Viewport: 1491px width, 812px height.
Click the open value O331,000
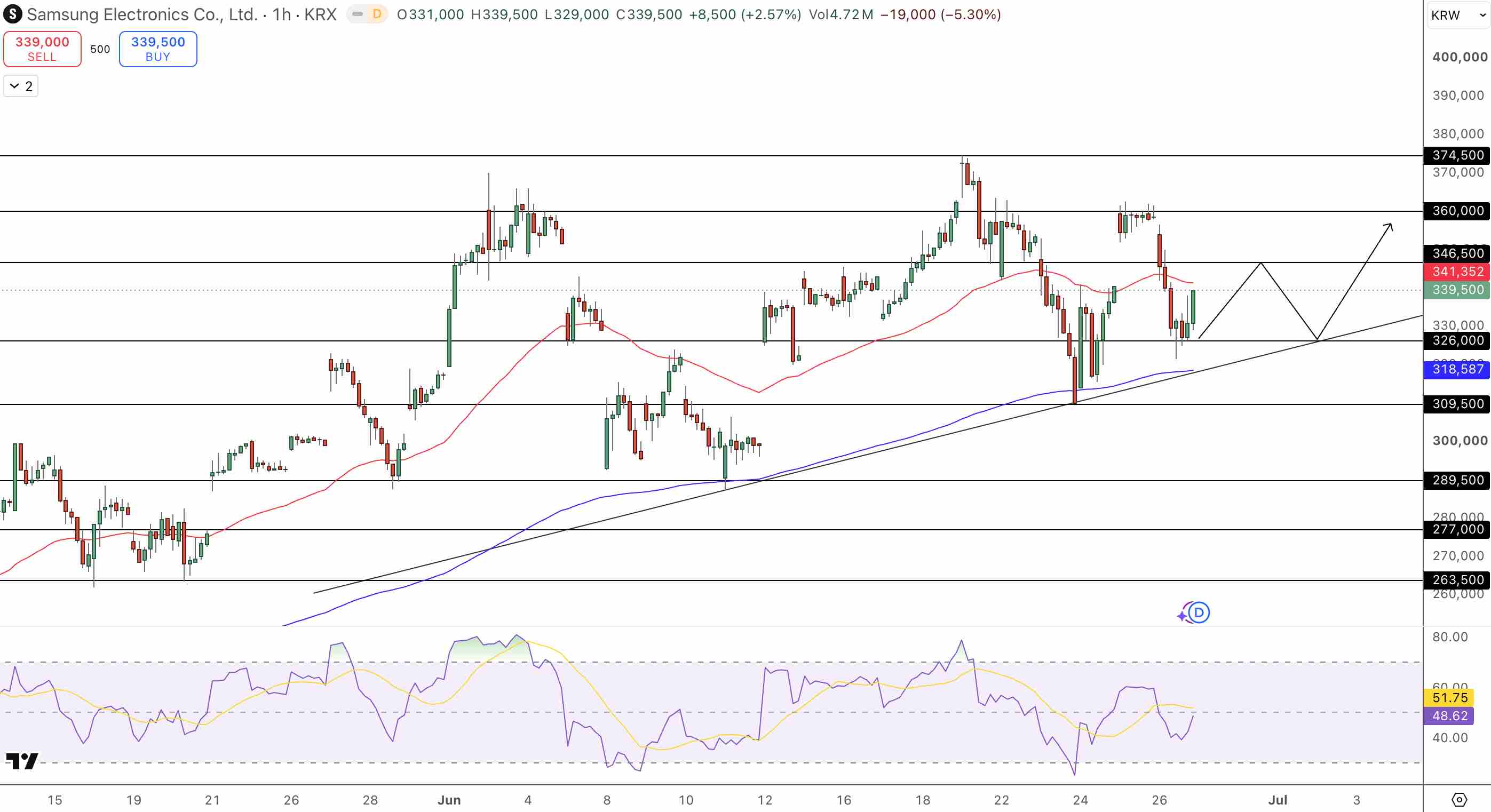(431, 14)
